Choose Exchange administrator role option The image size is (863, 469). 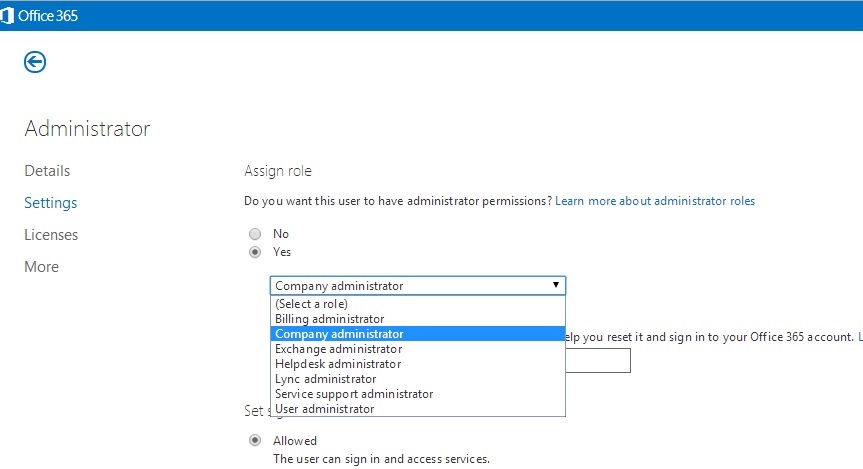338,349
